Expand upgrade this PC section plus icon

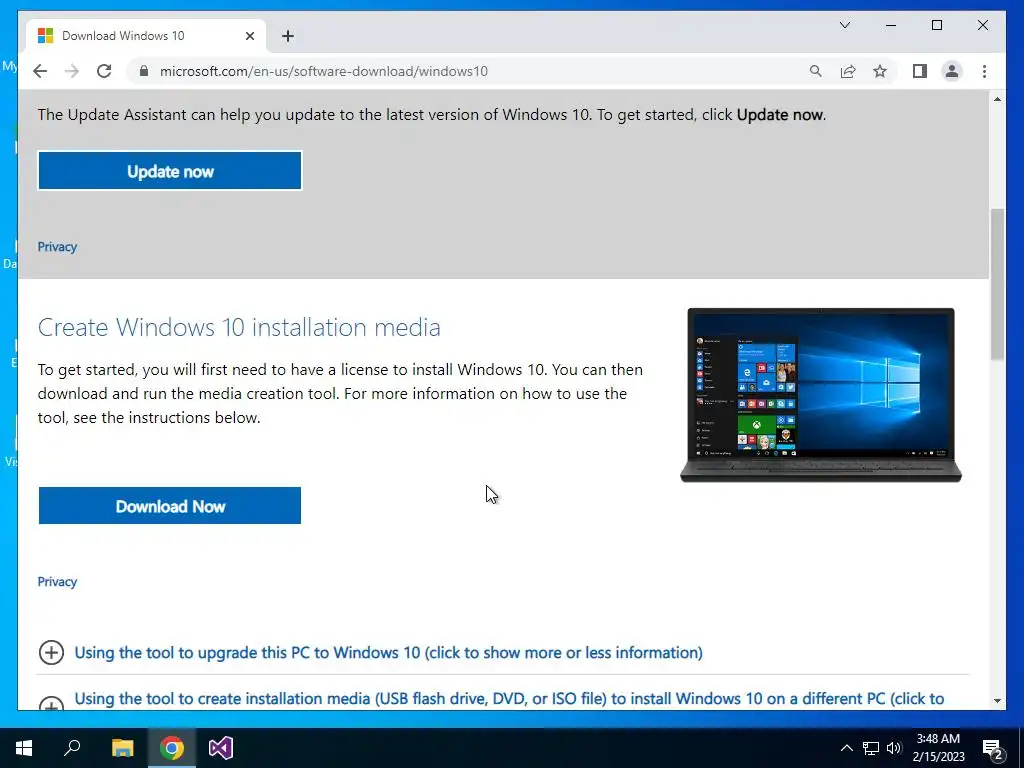(x=52, y=652)
